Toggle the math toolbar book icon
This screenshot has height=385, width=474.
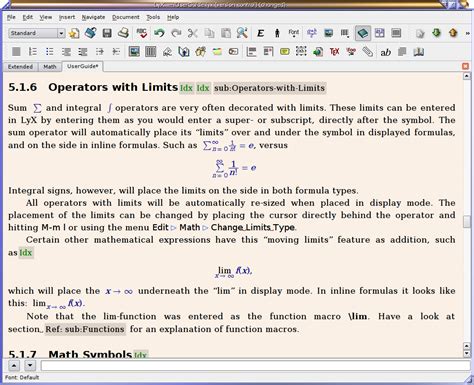[x=363, y=33]
